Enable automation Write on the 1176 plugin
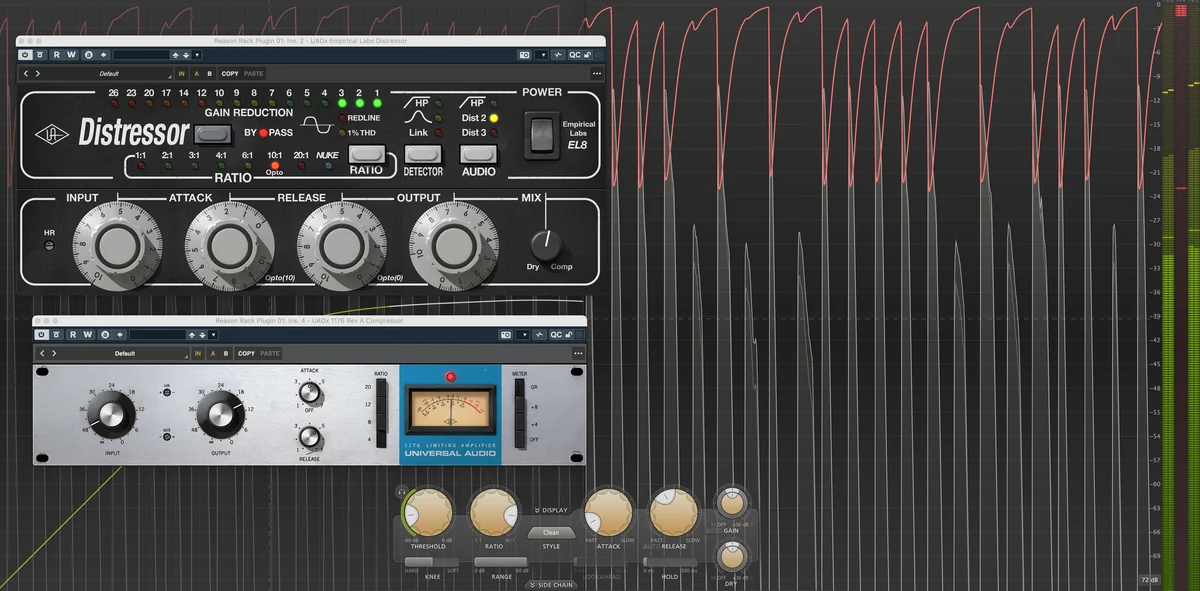 point(88,335)
